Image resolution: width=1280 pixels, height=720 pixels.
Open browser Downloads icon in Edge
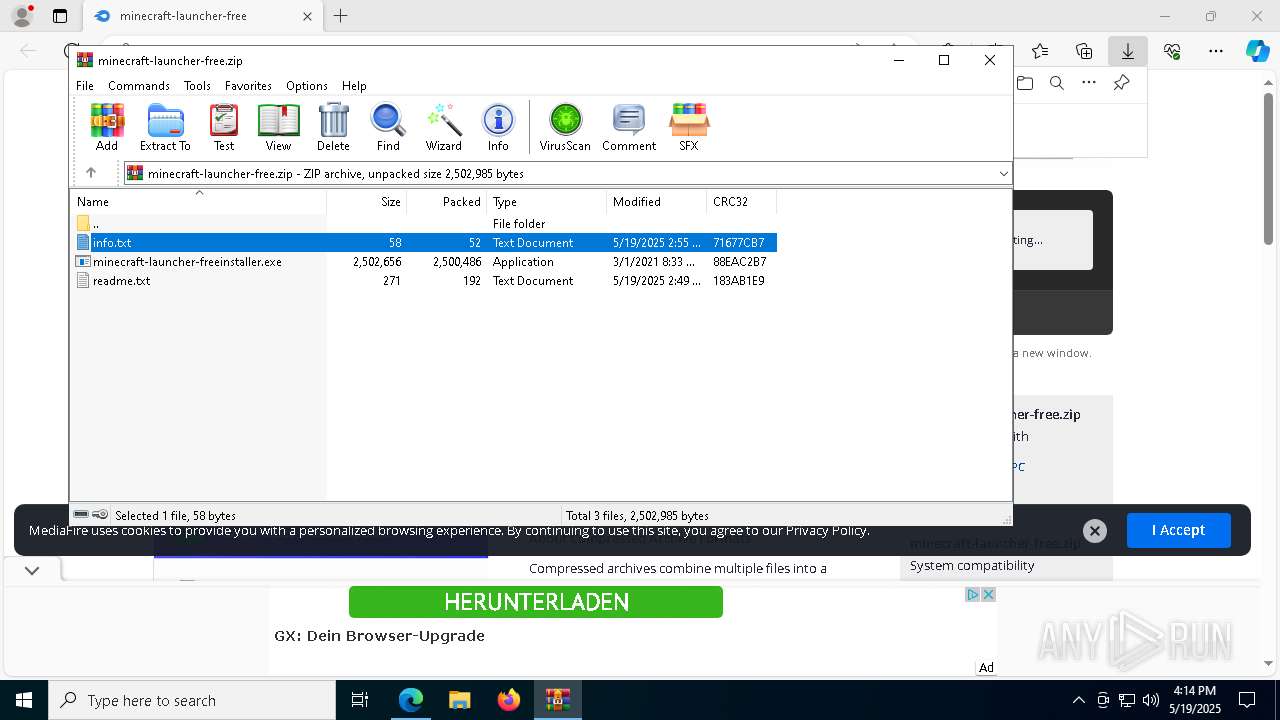(x=1127, y=51)
